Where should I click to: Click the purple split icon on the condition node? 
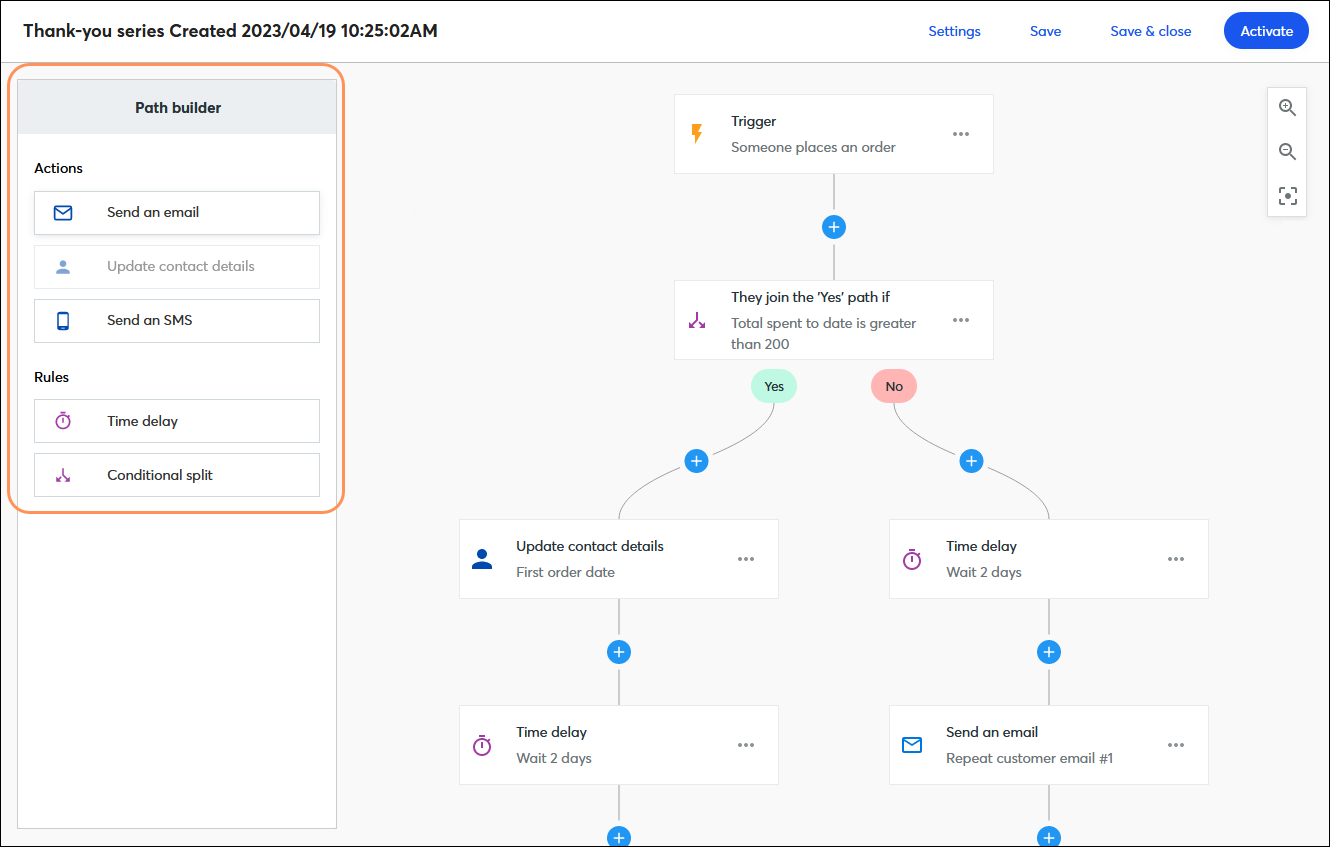pyautogui.click(x=697, y=320)
